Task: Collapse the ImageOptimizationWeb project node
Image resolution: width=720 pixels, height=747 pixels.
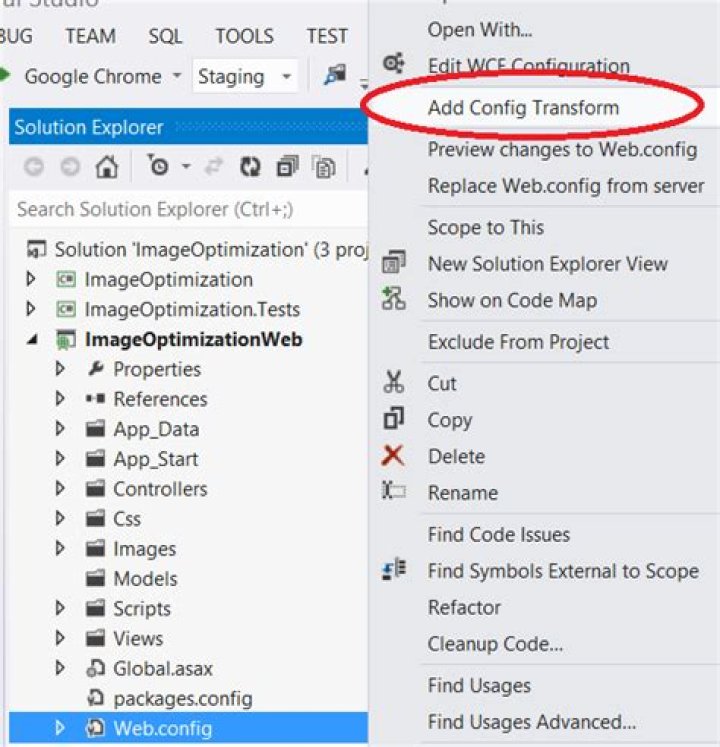Action: [x=32, y=340]
